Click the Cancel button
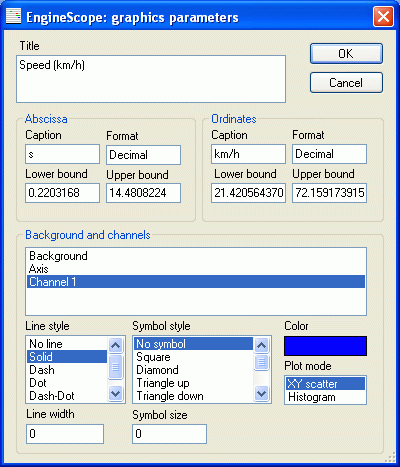 tap(346, 83)
